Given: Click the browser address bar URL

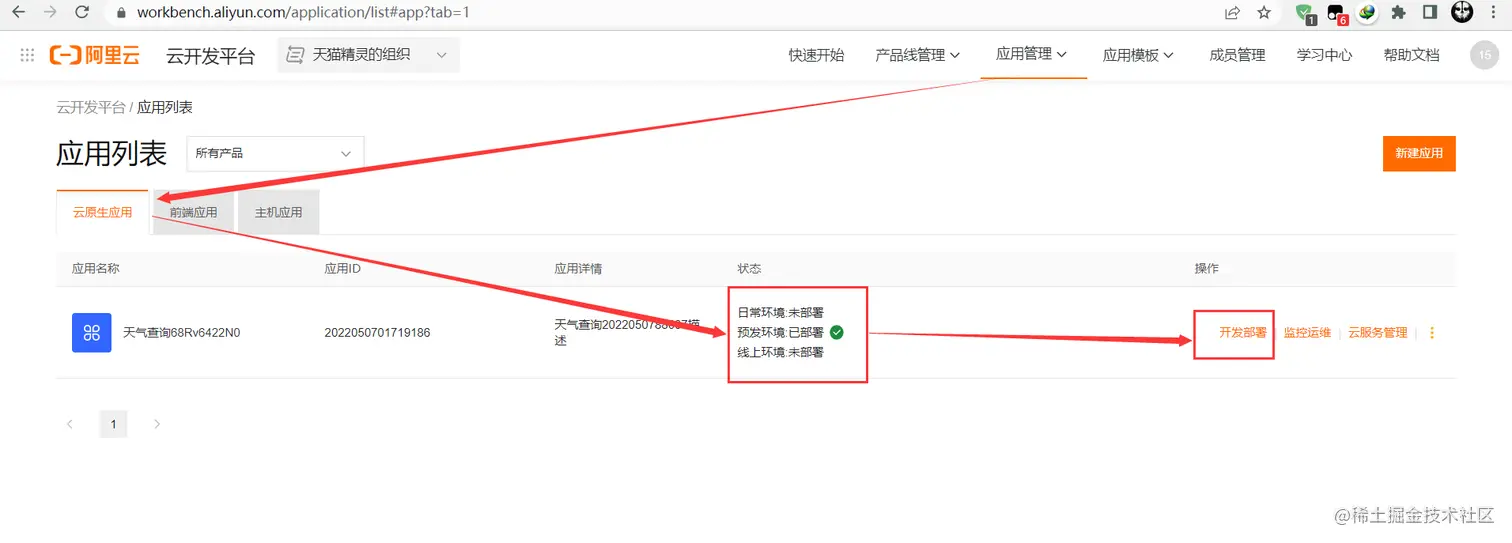Looking at the screenshot, I should click(x=302, y=13).
